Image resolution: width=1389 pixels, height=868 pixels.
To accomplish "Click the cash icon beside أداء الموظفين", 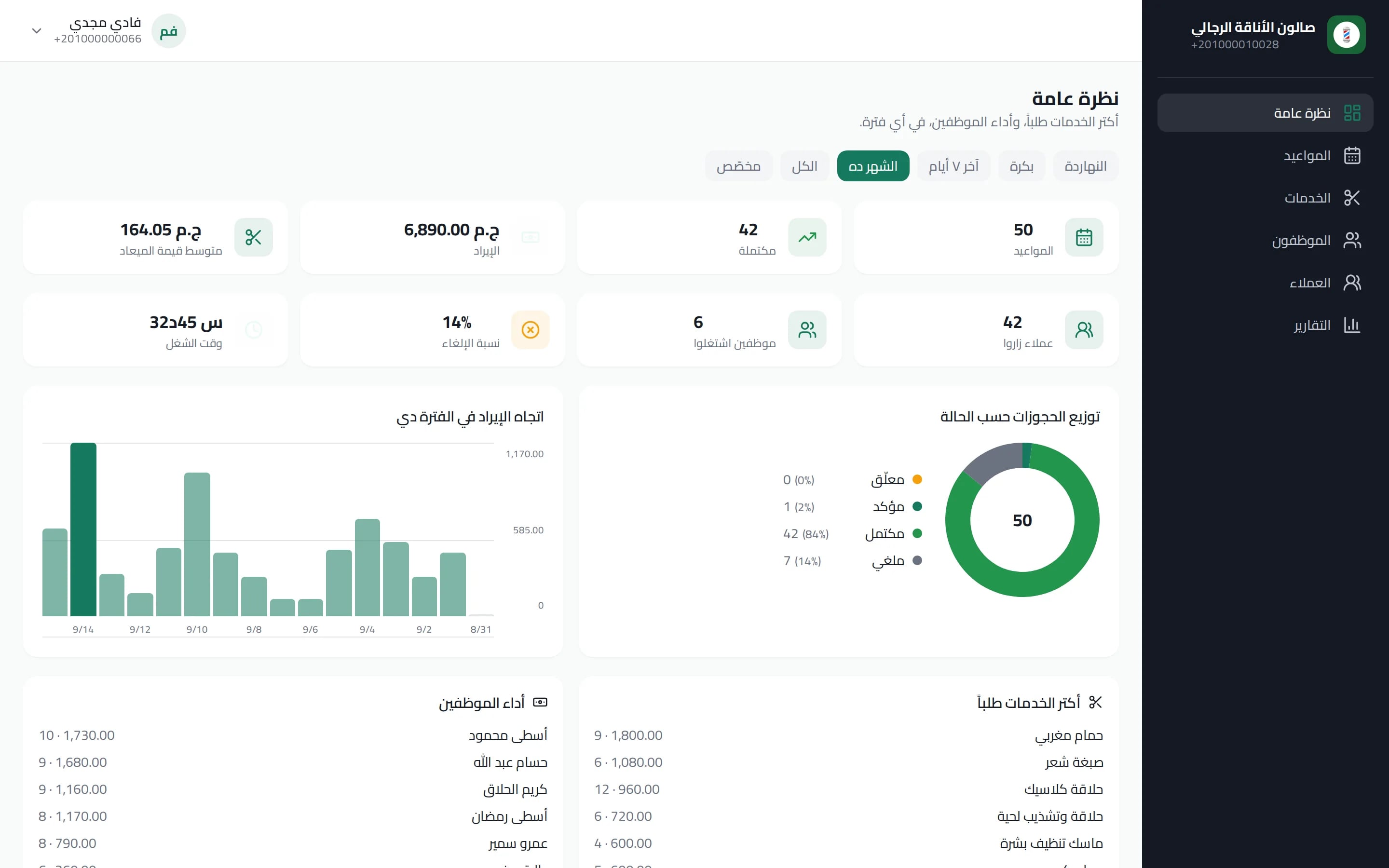I will [x=540, y=702].
